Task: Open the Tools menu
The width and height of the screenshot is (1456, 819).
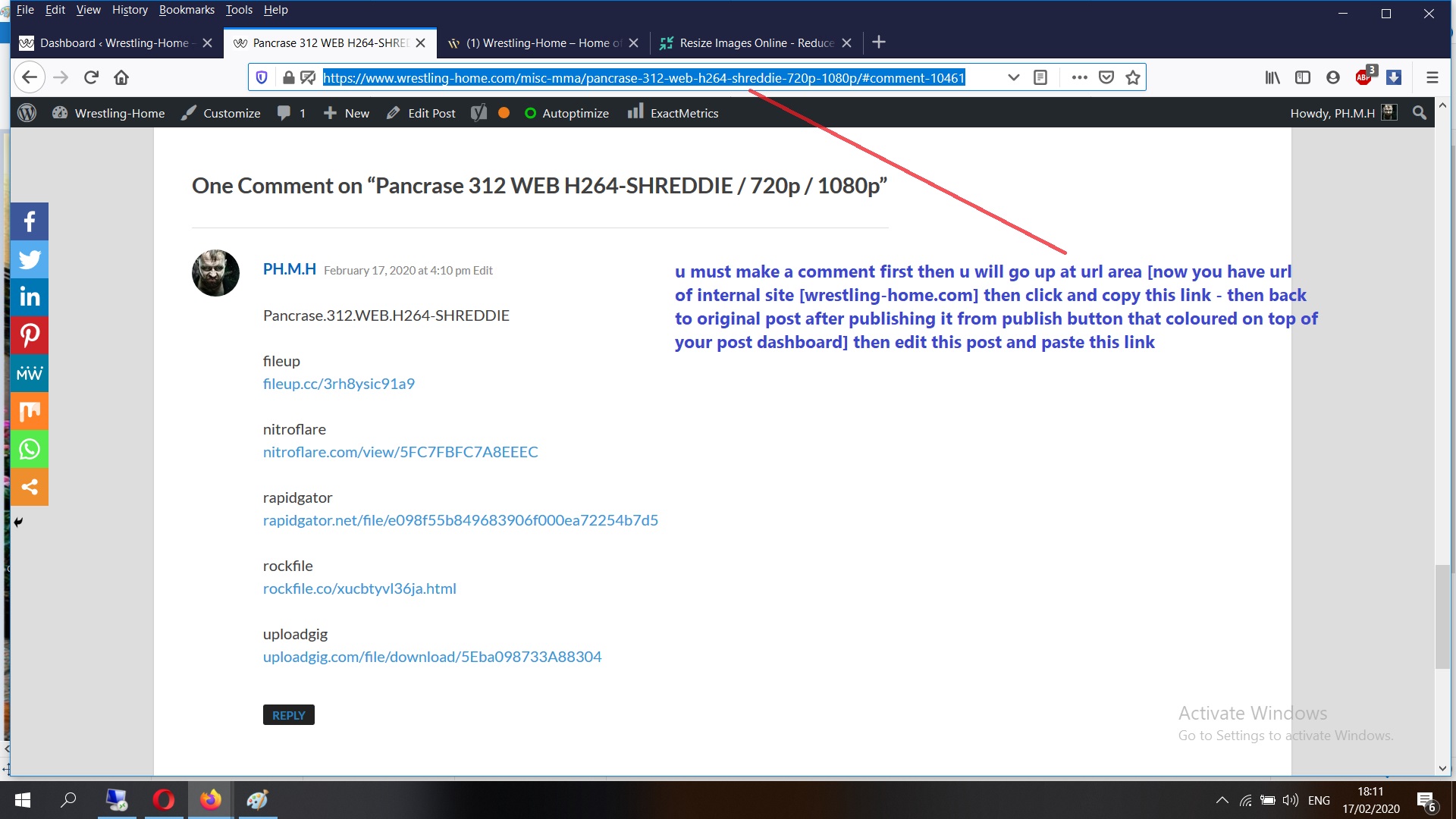Action: point(239,10)
